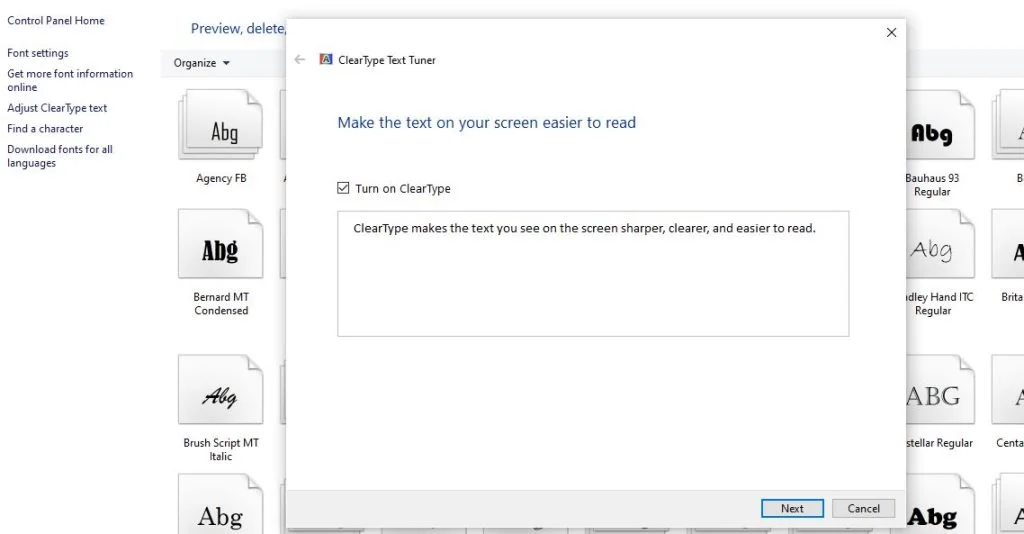
Task: Click the ClearType sample text box
Action: coord(593,274)
